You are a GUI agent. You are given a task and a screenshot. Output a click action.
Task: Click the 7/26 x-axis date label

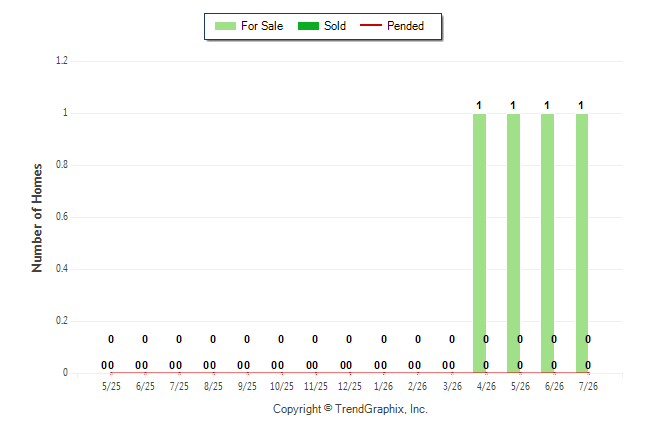point(588,387)
